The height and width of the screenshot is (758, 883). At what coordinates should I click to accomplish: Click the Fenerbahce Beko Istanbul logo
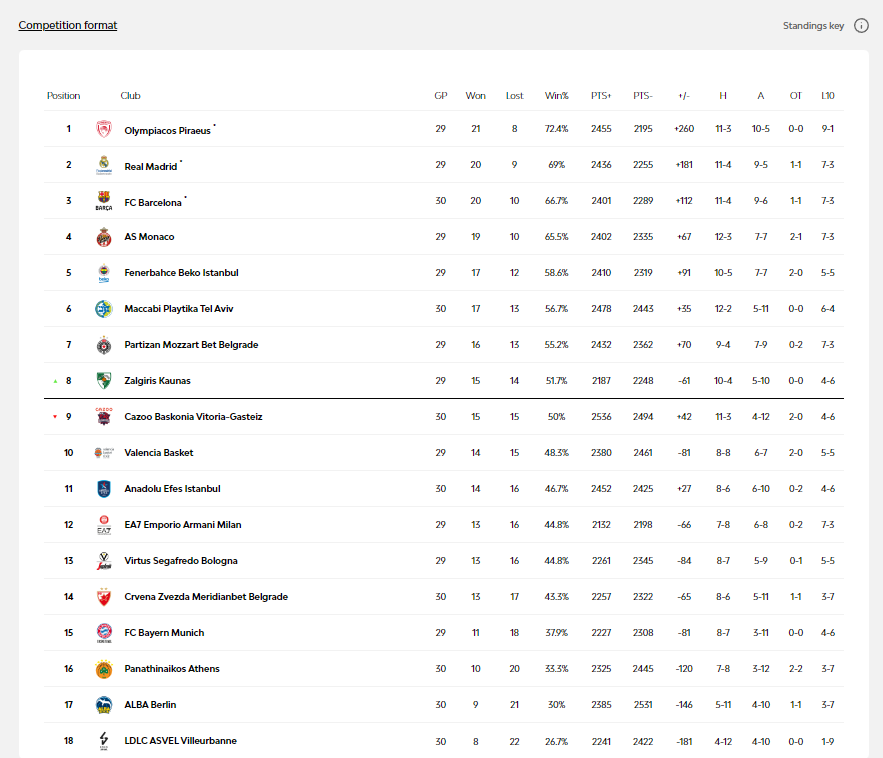click(104, 273)
